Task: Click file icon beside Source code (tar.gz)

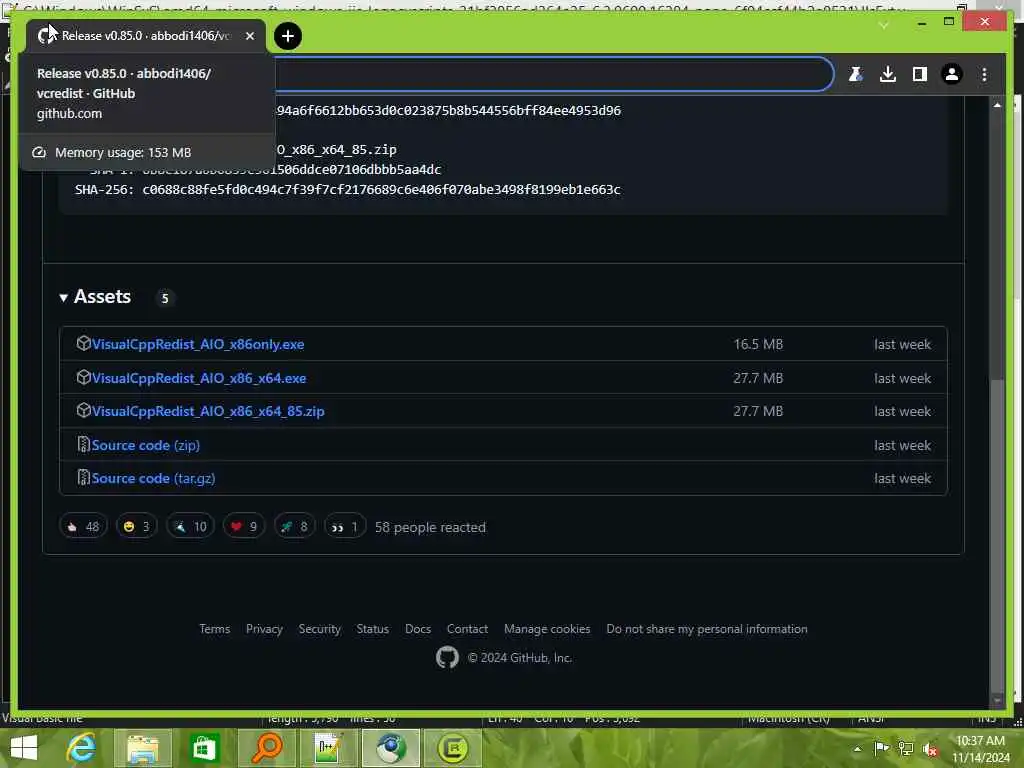Action: click(83, 478)
